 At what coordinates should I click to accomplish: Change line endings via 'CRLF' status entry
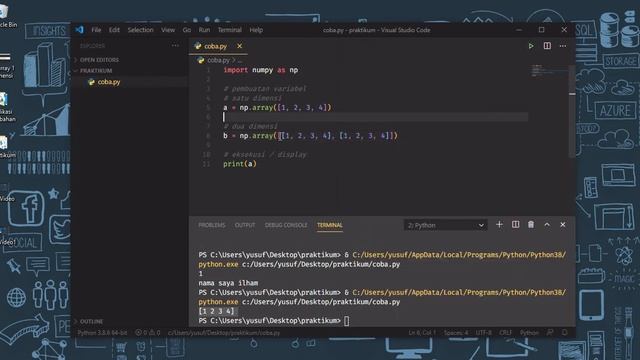(x=505, y=333)
